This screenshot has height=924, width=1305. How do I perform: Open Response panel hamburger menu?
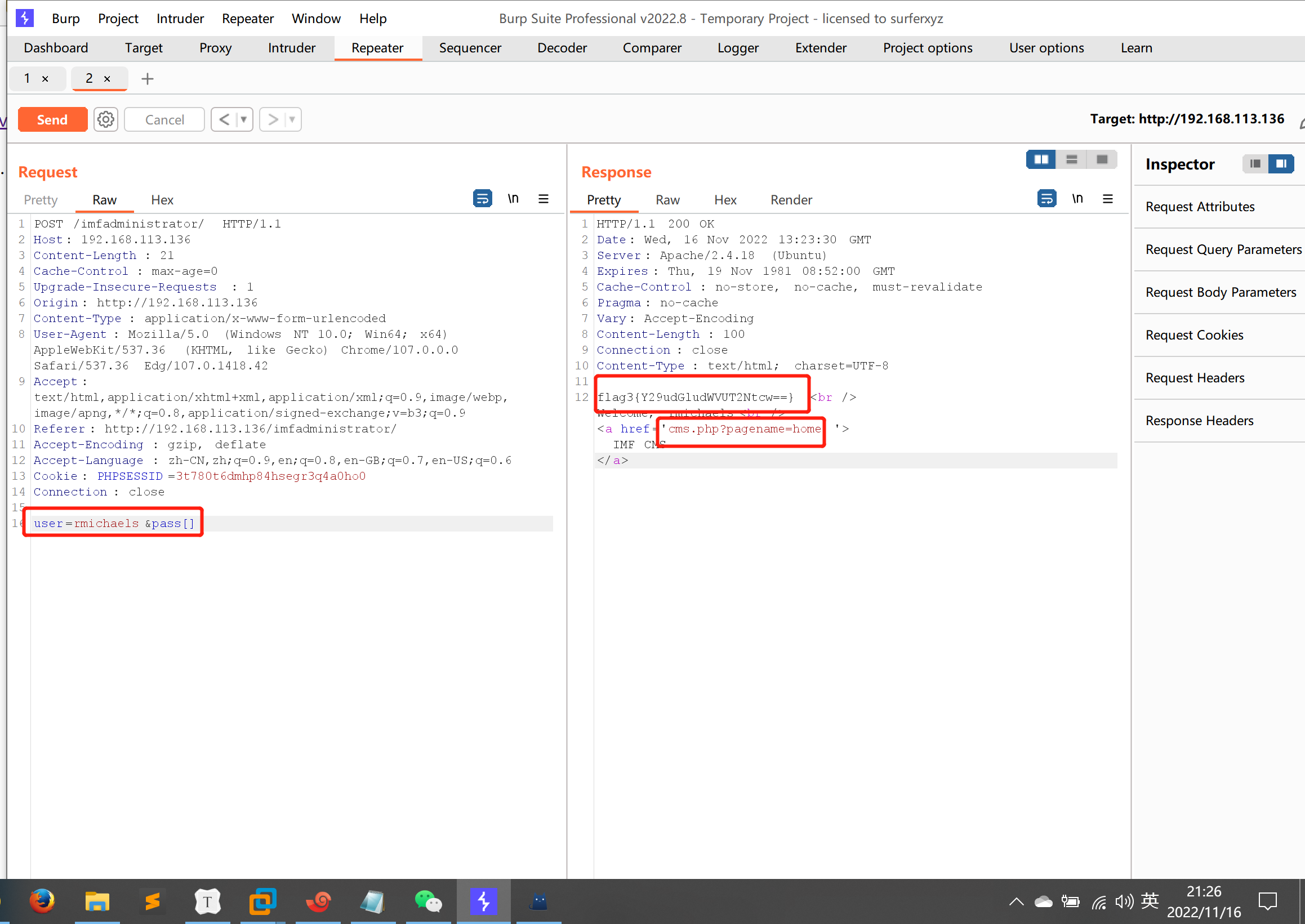[x=1107, y=199]
